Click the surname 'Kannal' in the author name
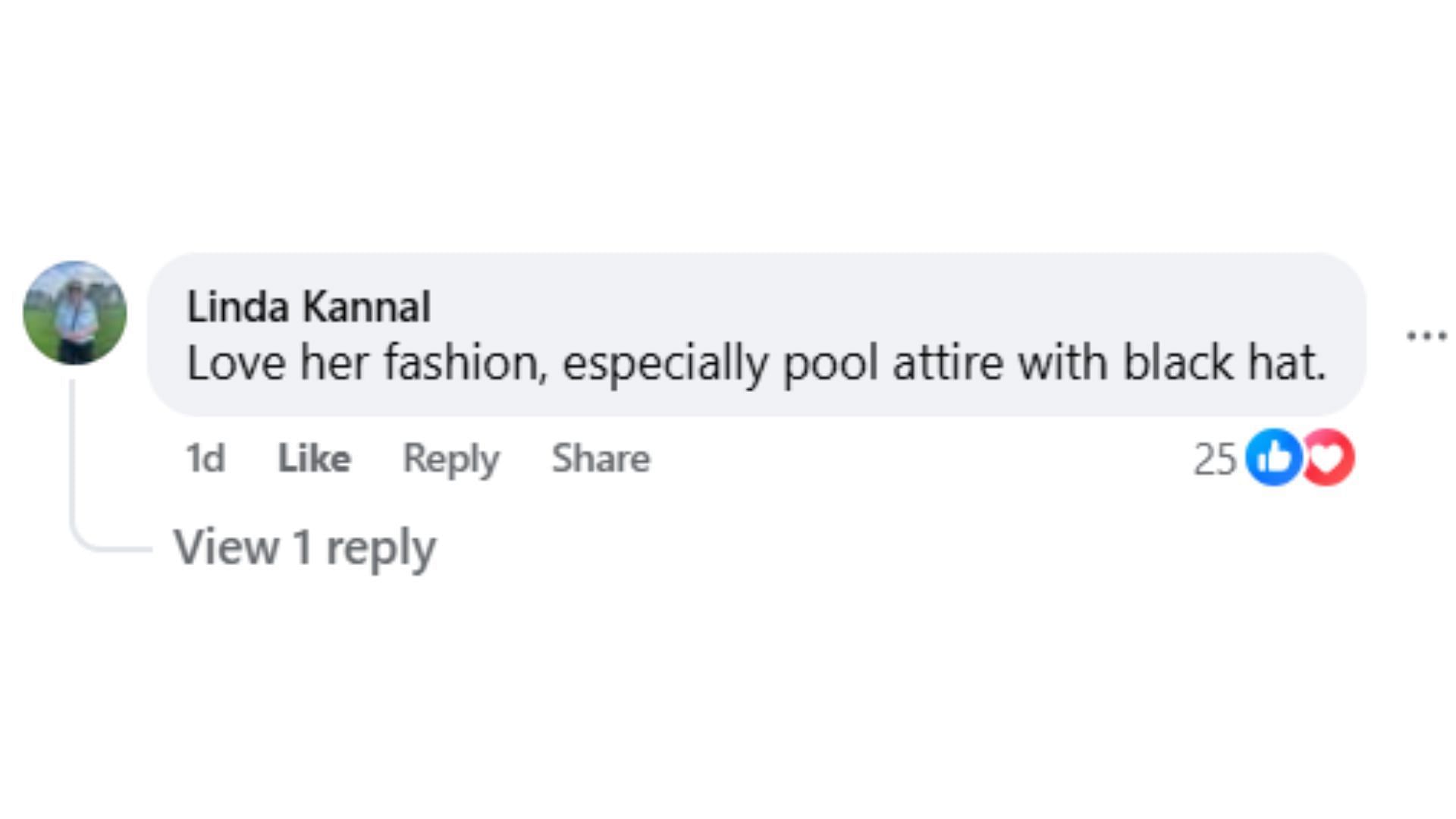Screen dimensions: 1456x819 coord(366,307)
